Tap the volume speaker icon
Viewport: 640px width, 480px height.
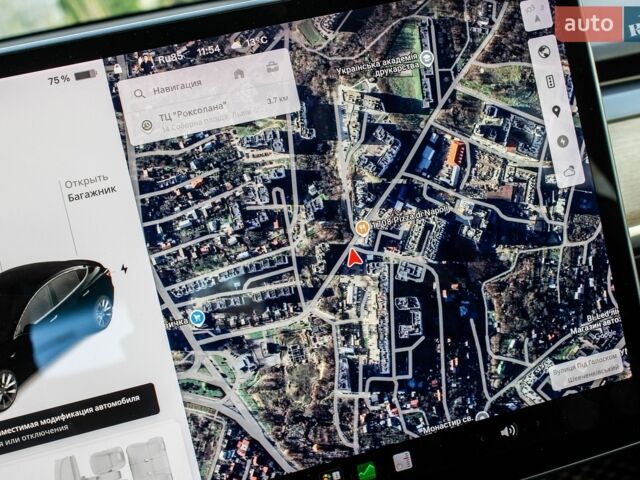coord(509,430)
